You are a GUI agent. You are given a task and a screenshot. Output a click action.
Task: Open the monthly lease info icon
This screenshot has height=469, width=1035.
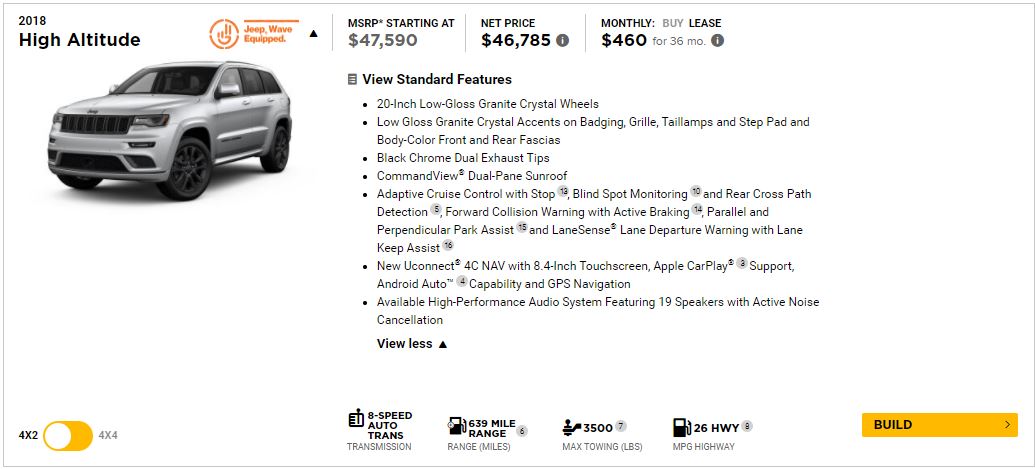[718, 41]
